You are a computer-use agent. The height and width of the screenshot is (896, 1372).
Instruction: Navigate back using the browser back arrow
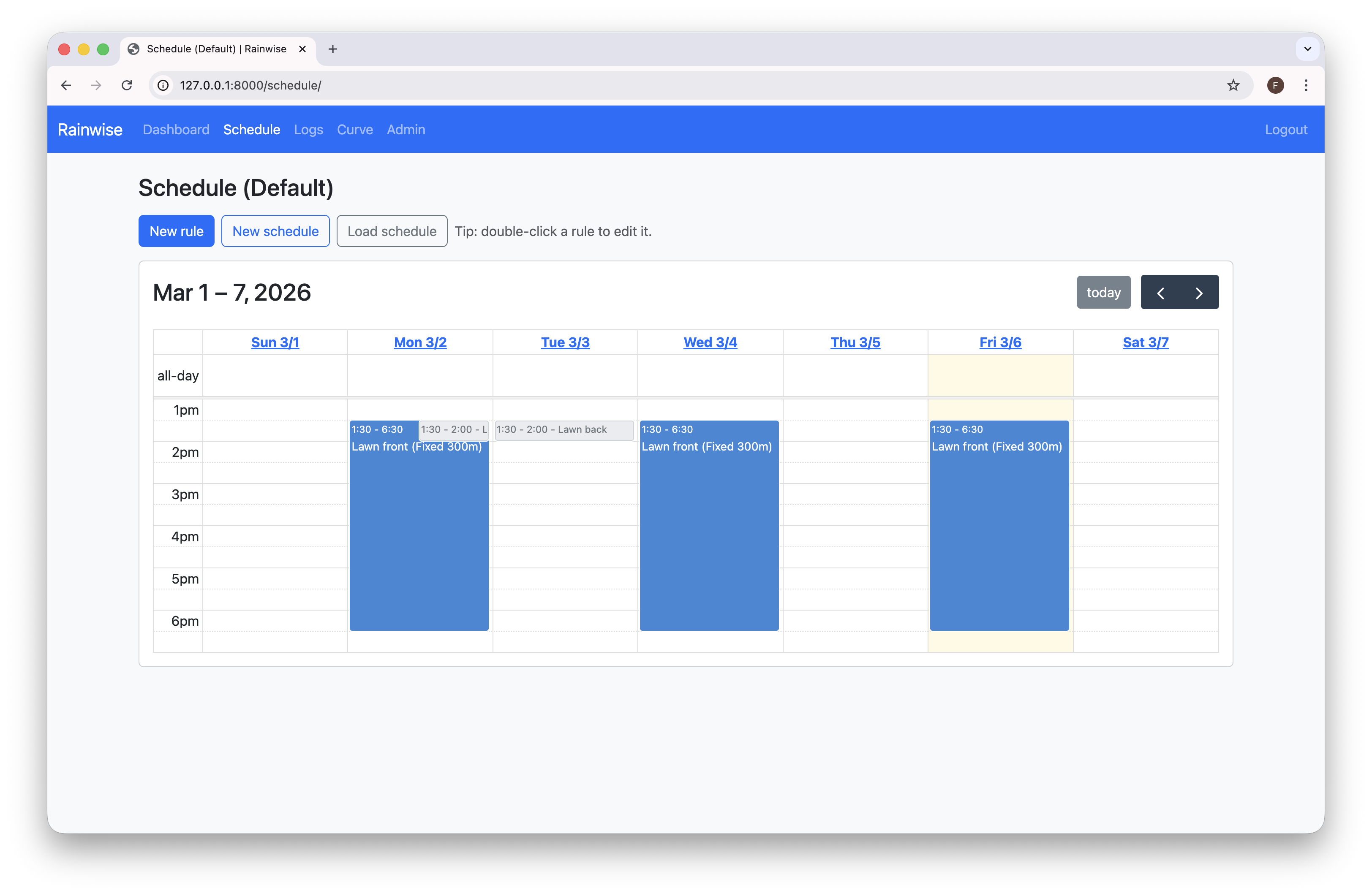click(66, 85)
